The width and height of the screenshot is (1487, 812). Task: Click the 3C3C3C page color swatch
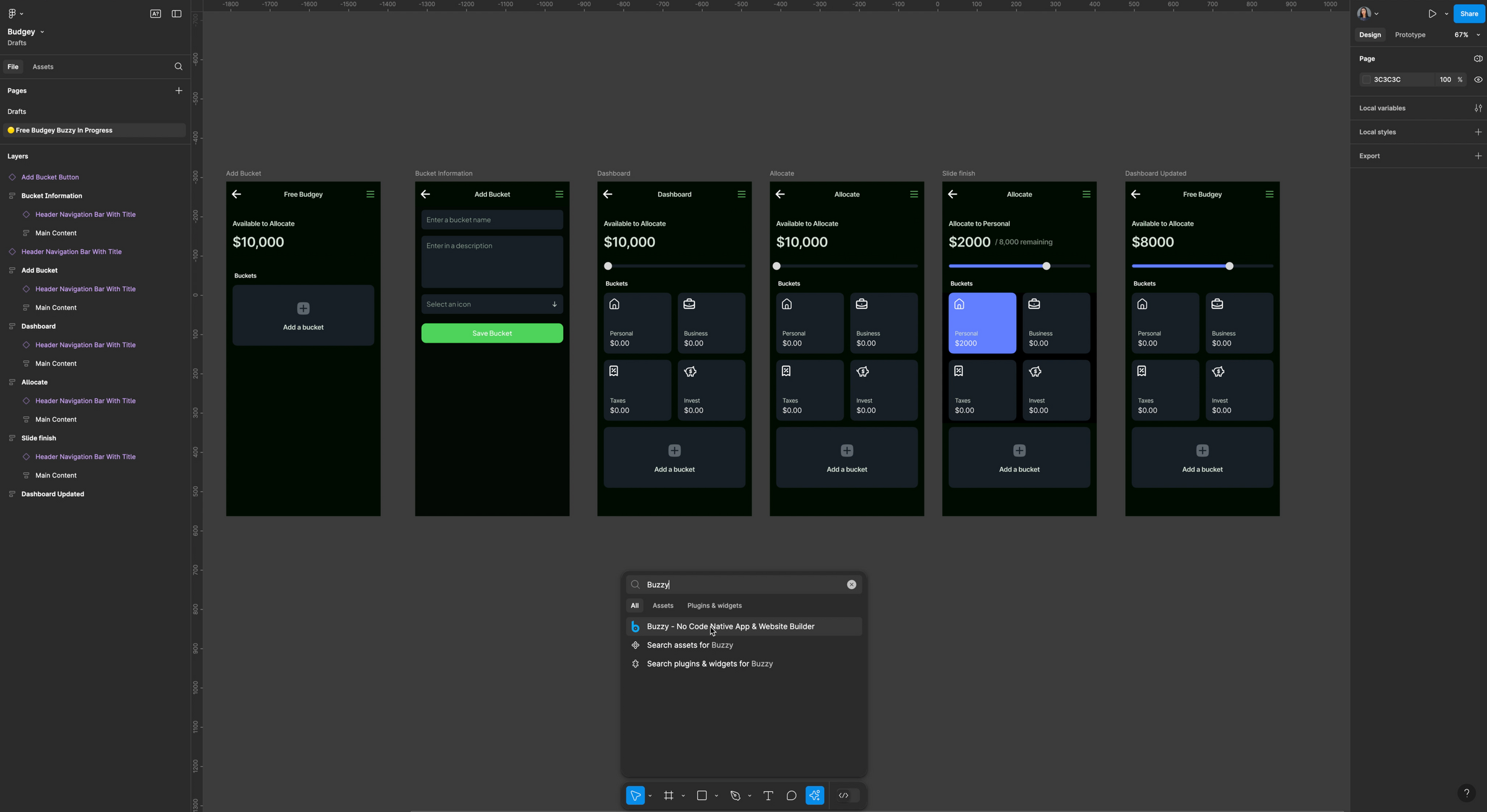[1366, 79]
